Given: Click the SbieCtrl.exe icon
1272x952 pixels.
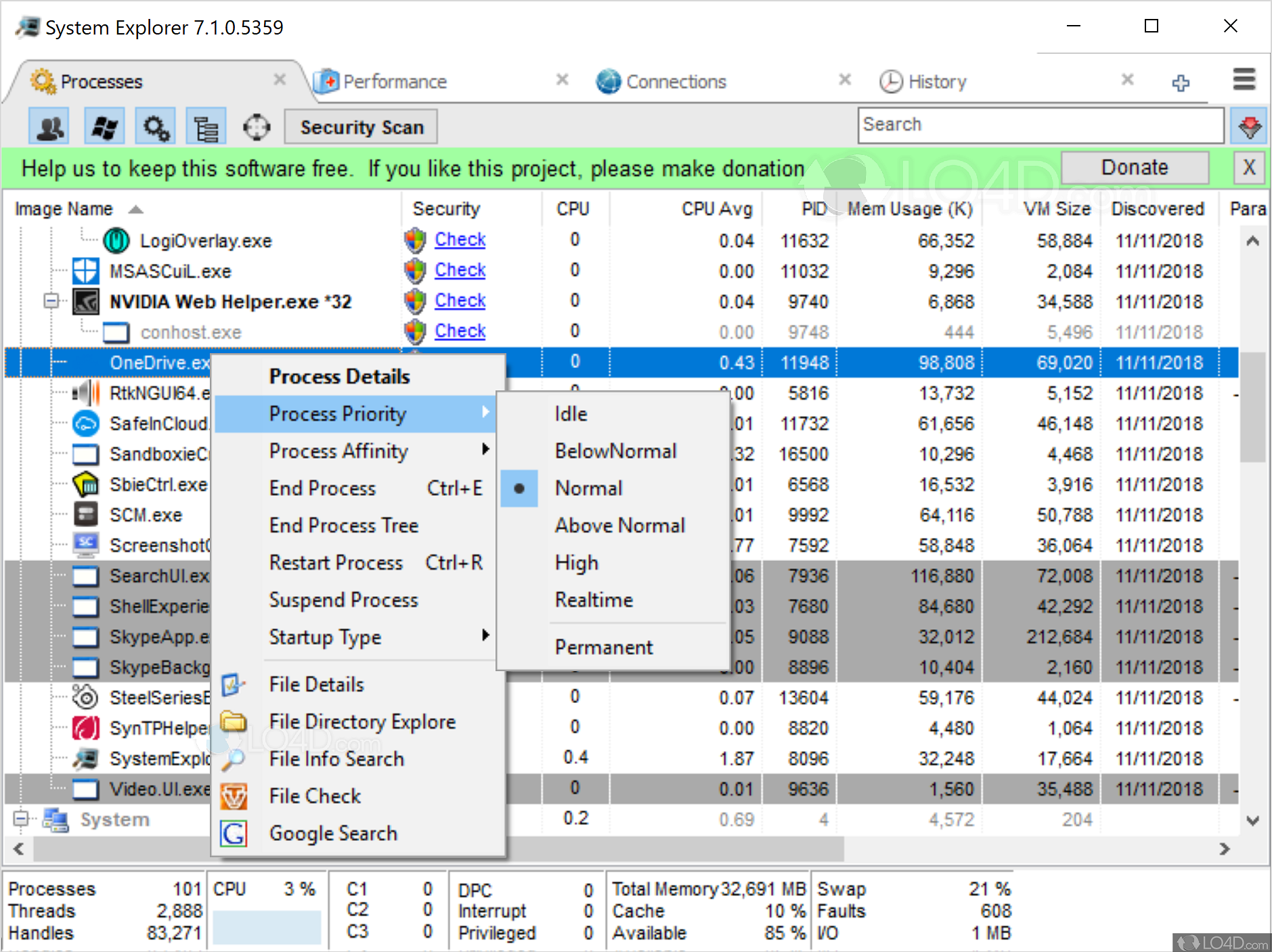Looking at the screenshot, I should point(86,484).
